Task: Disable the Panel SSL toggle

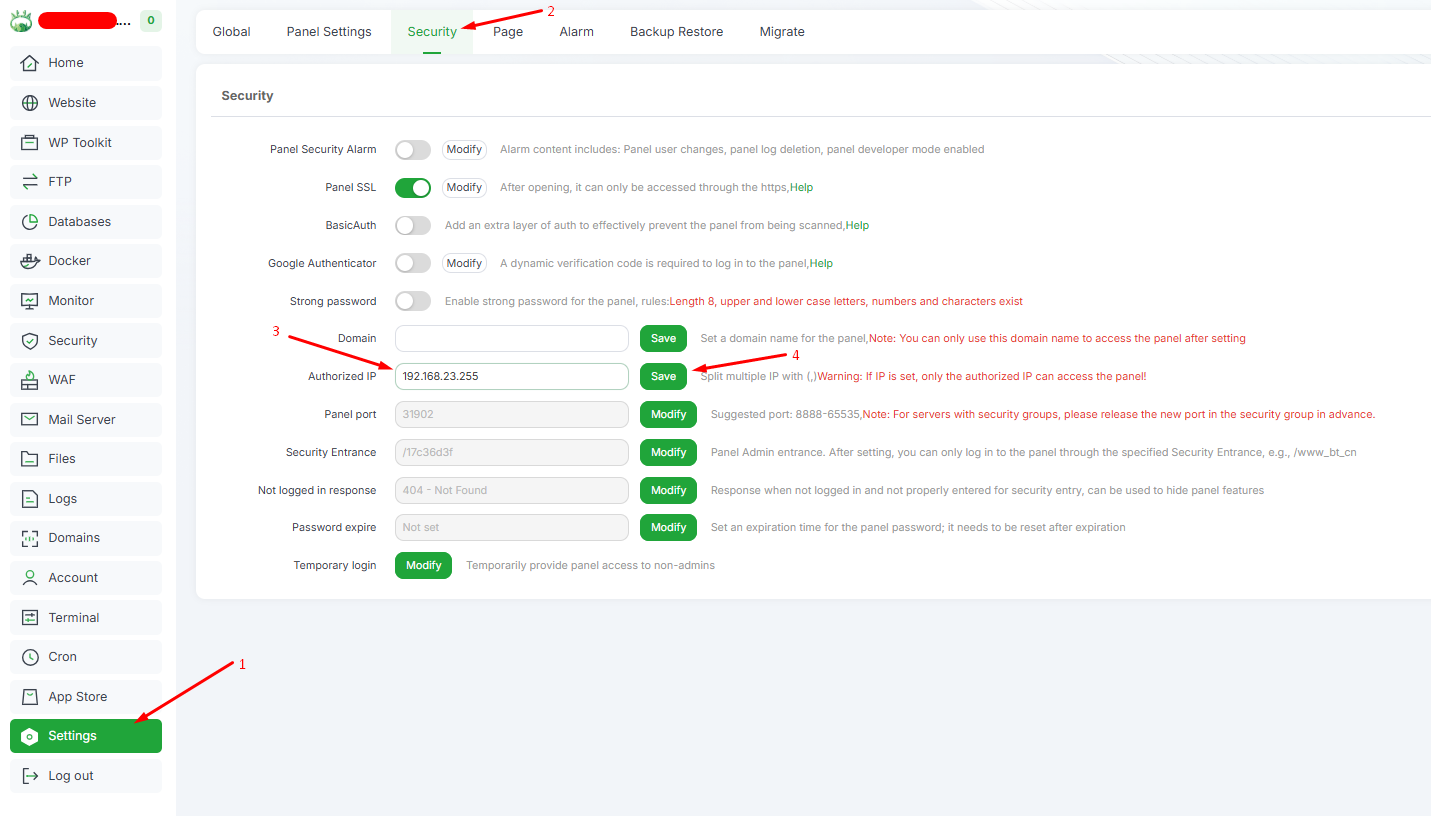Action: point(412,188)
